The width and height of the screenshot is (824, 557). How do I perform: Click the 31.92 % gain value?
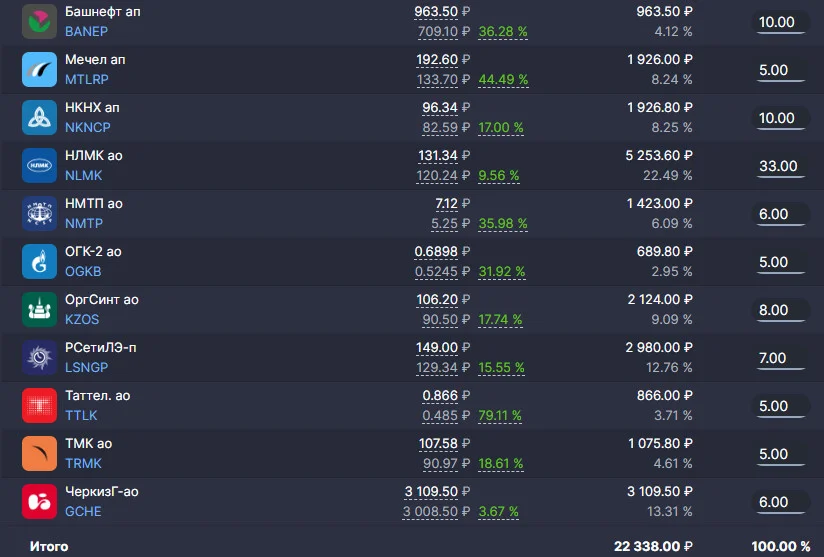point(502,272)
